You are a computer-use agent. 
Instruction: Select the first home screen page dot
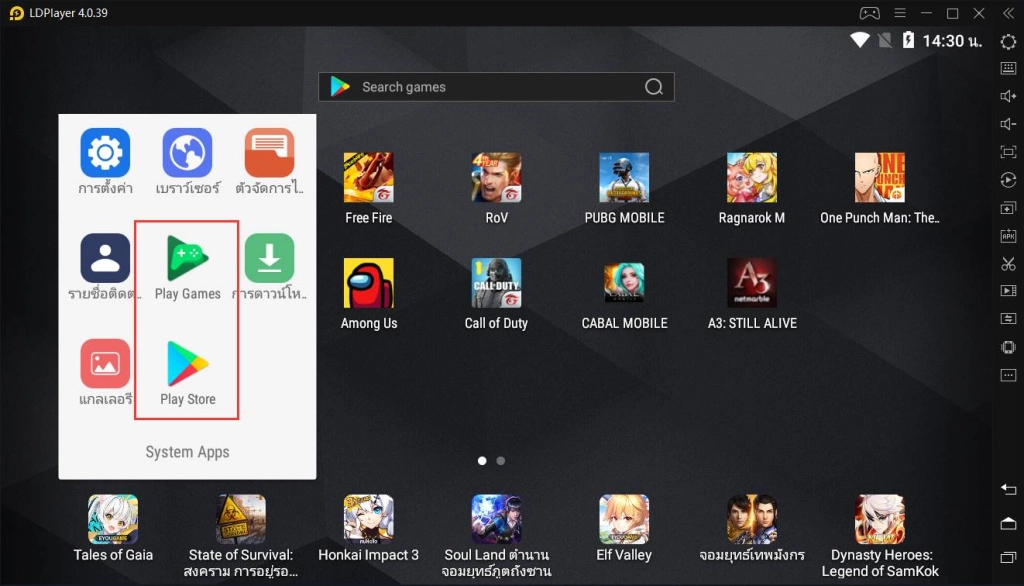(482, 461)
